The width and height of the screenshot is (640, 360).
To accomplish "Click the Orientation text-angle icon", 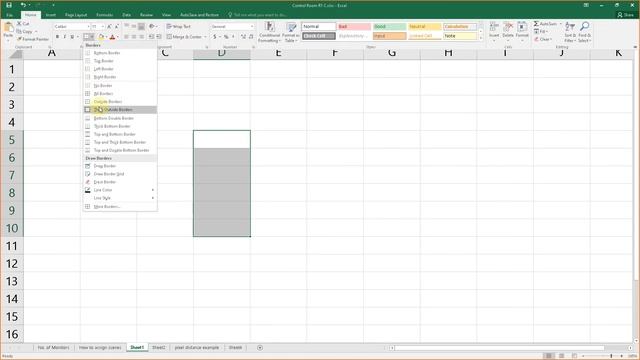I will click(x=151, y=27).
